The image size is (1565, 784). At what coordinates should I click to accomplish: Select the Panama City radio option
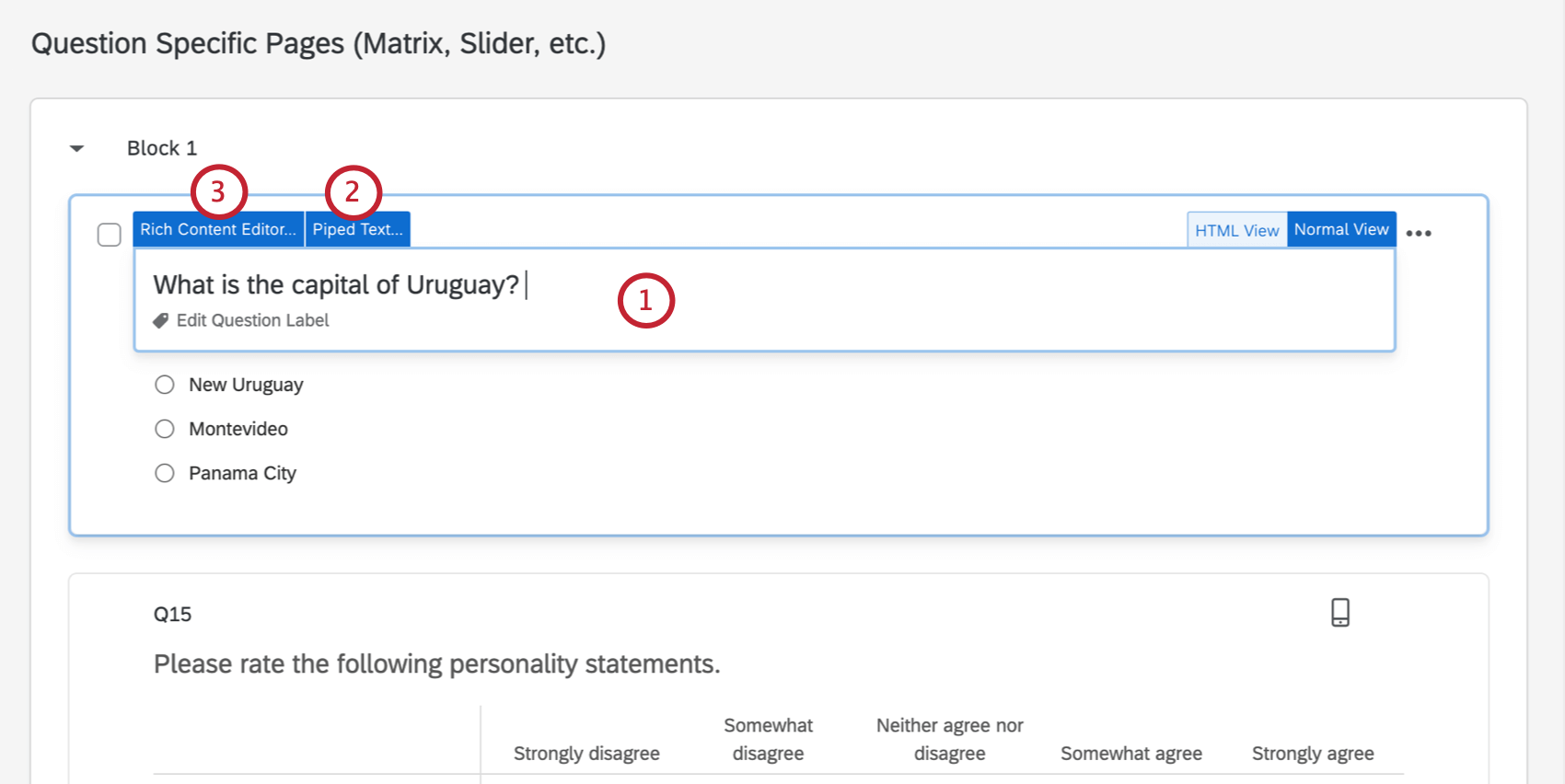click(165, 473)
